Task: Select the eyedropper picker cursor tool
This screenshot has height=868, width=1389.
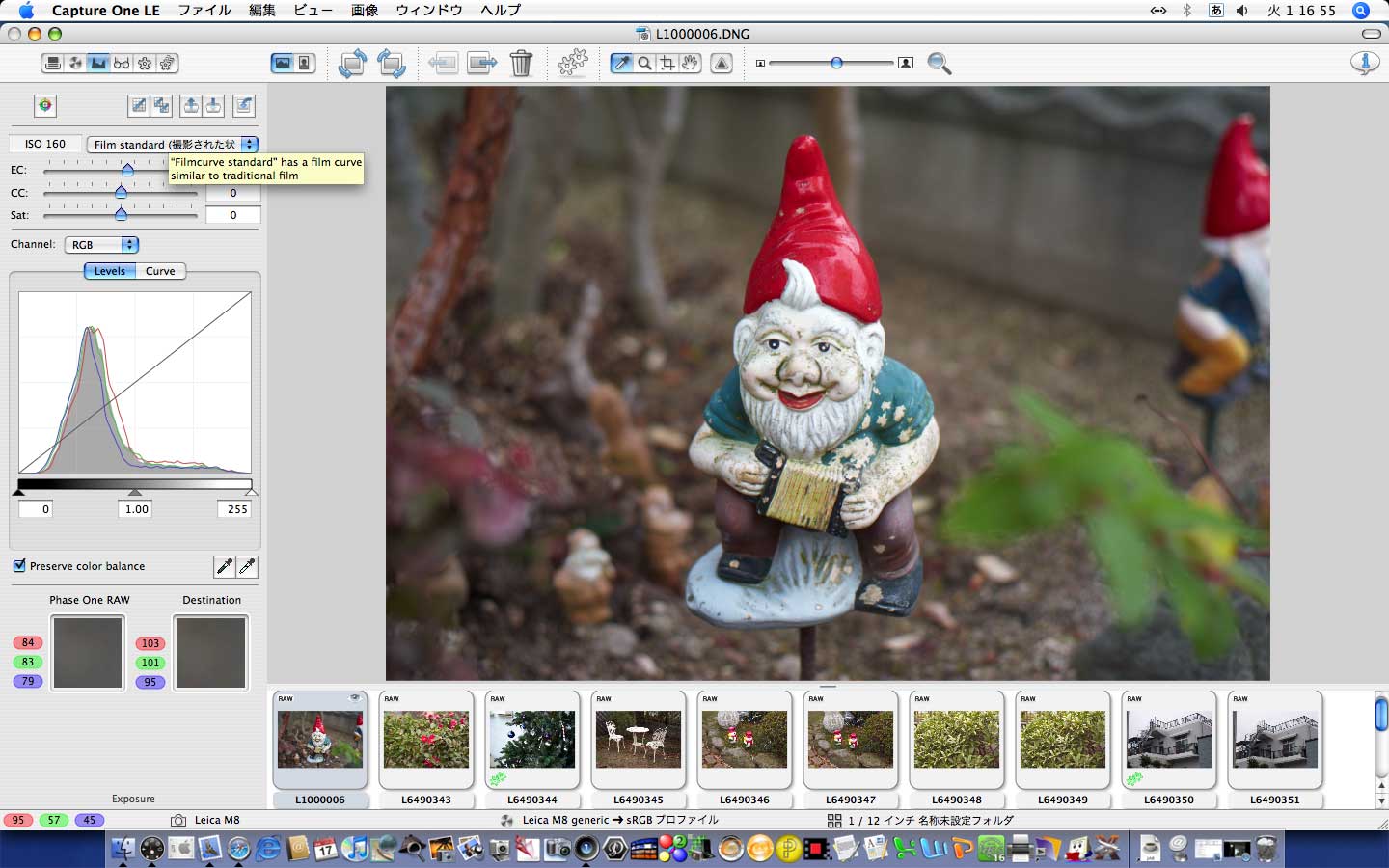Action: coord(622,63)
